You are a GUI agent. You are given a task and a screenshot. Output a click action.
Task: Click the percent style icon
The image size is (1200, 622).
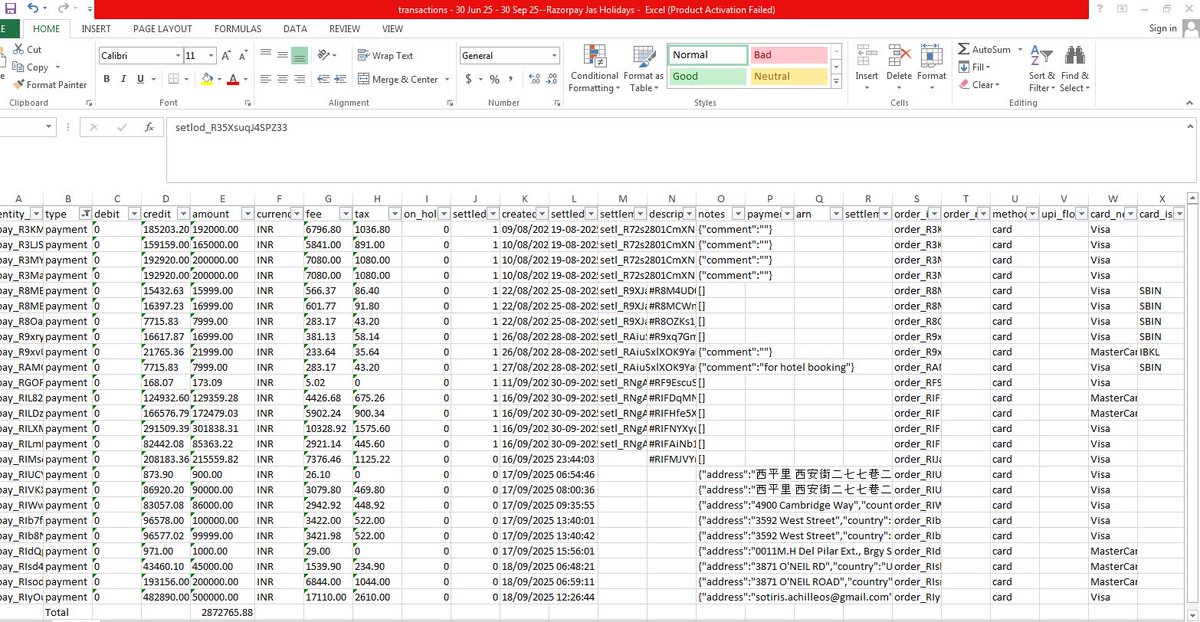(494, 79)
